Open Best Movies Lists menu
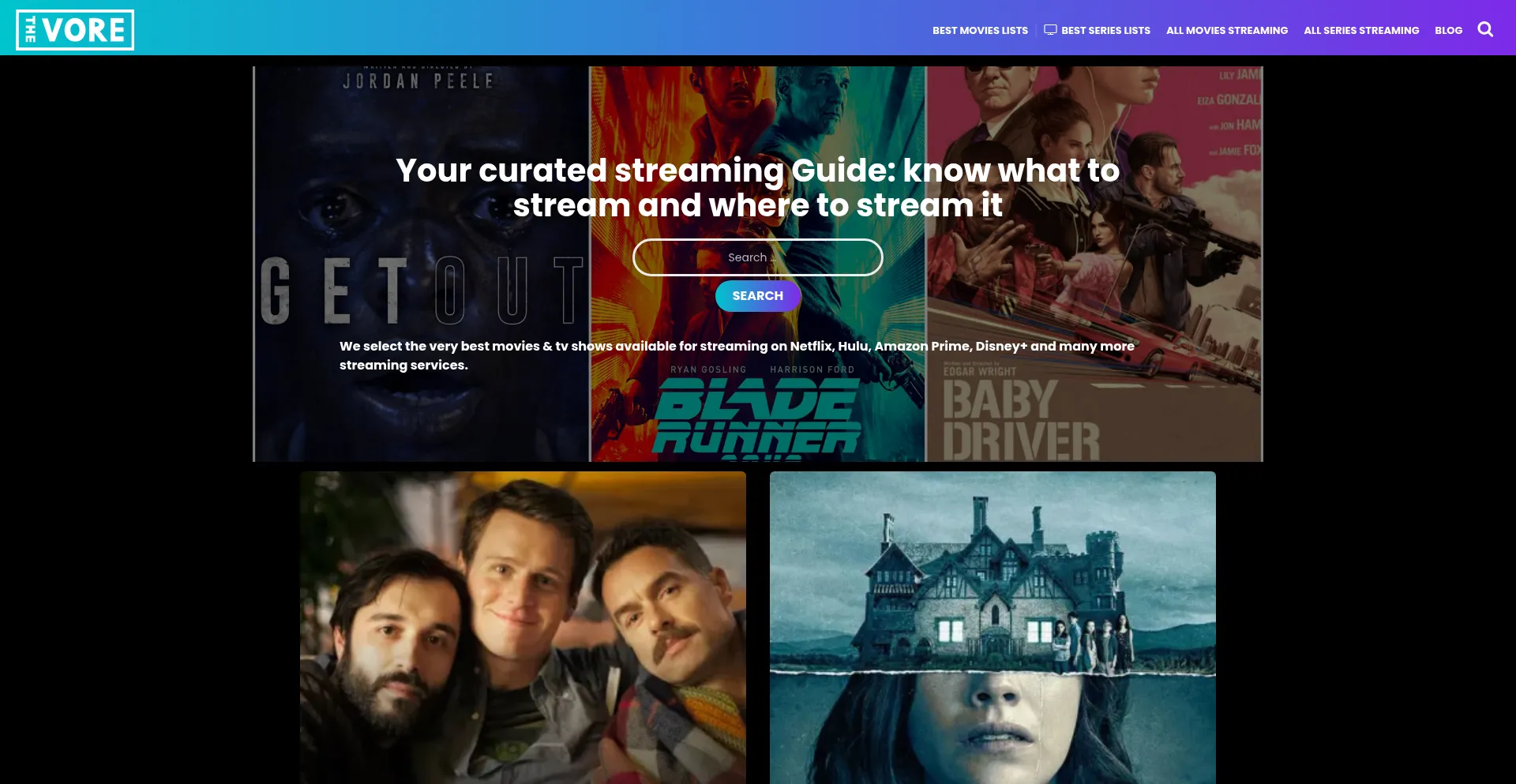 980,31
